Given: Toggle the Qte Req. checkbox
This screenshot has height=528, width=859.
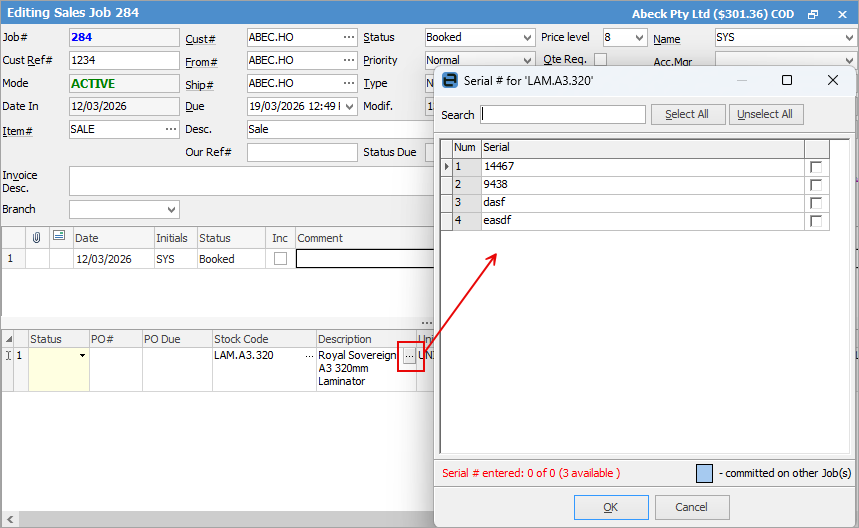Looking at the screenshot, I should (x=600, y=59).
